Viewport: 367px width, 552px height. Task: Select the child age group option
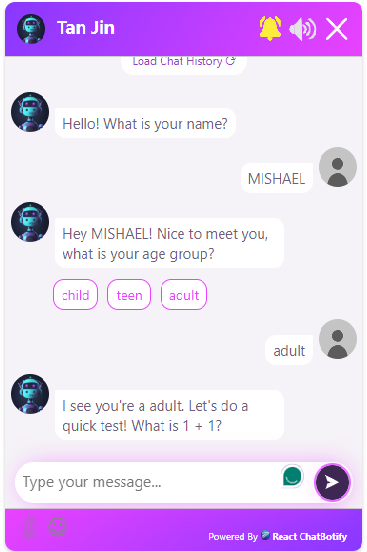[75, 295]
